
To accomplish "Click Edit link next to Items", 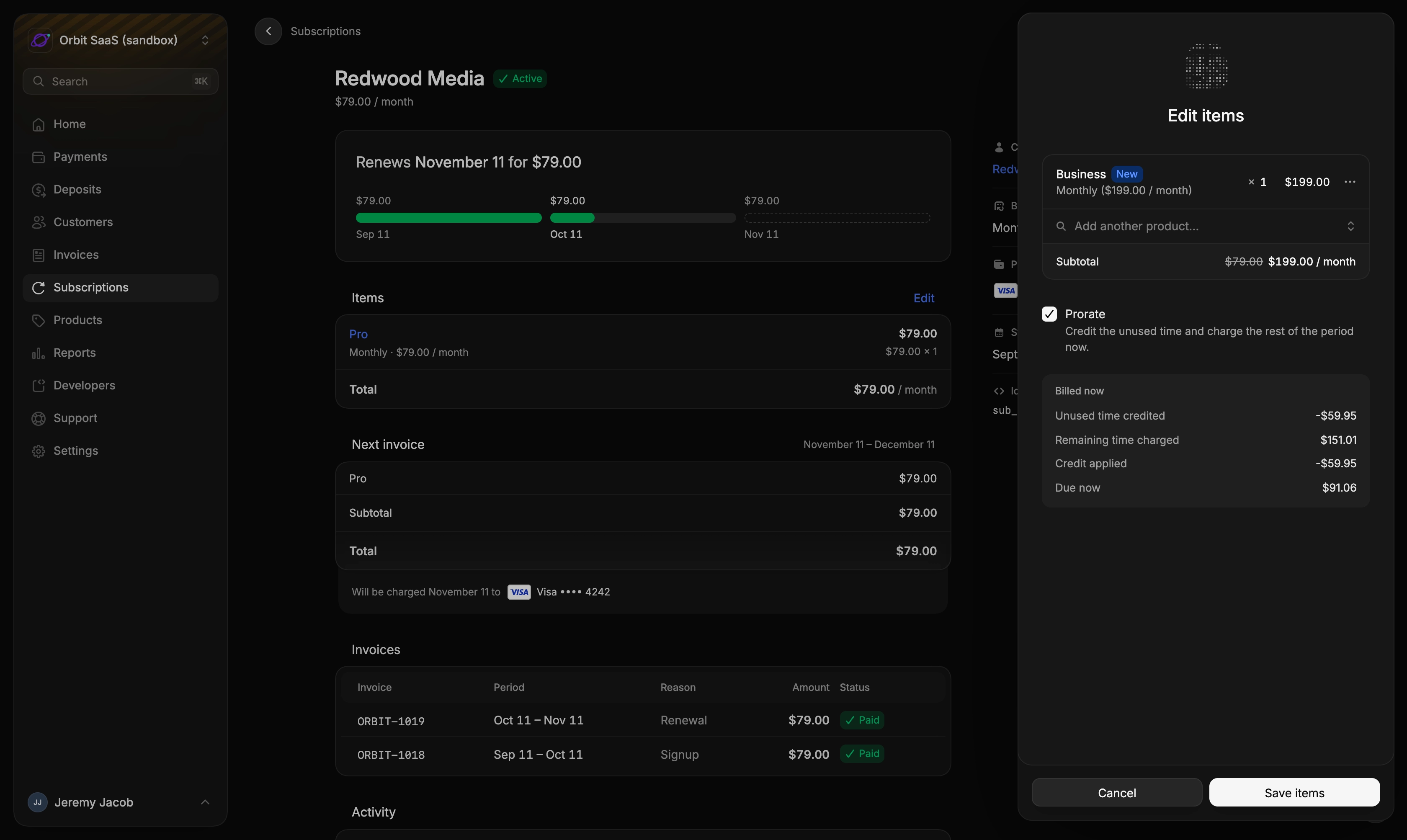I will pos(924,298).
